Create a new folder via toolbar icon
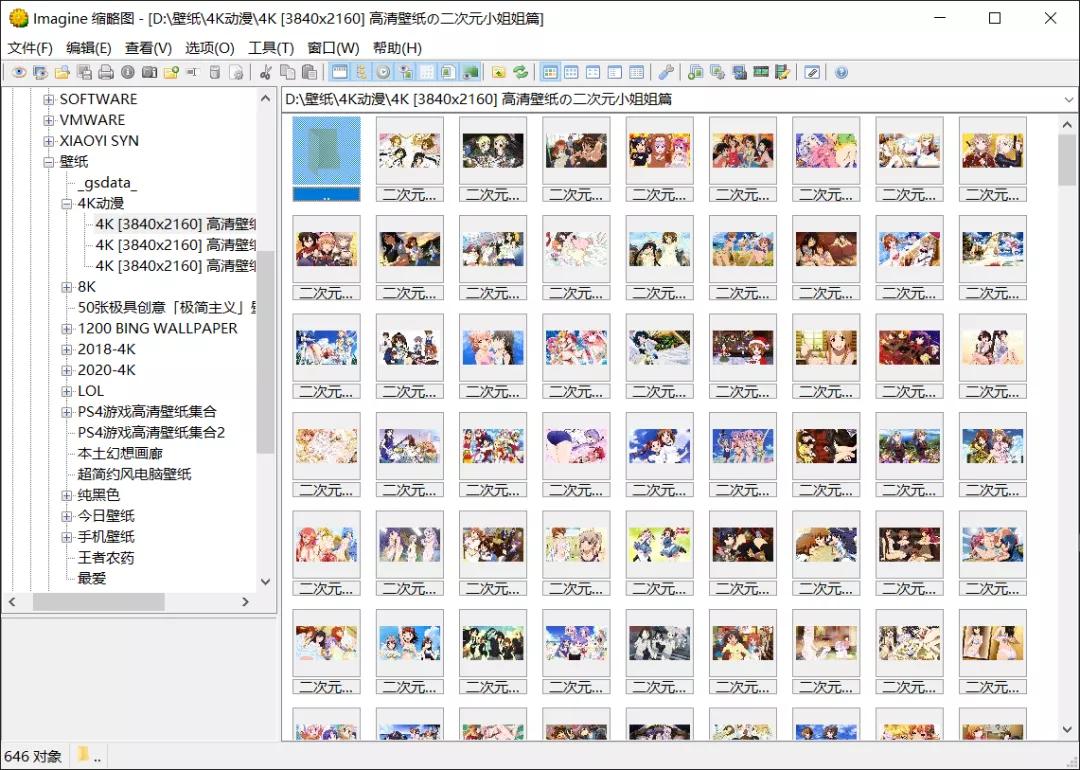The image size is (1080, 770). [171, 72]
